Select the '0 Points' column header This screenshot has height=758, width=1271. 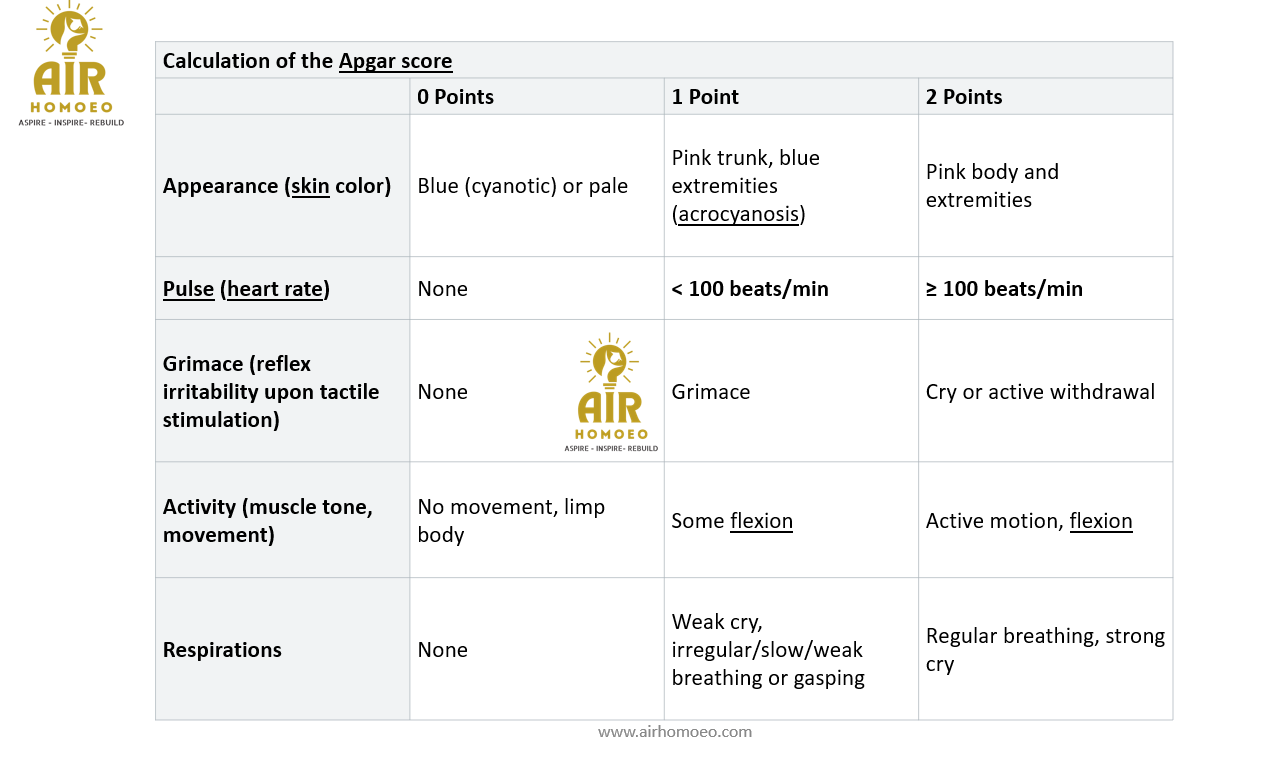click(537, 97)
